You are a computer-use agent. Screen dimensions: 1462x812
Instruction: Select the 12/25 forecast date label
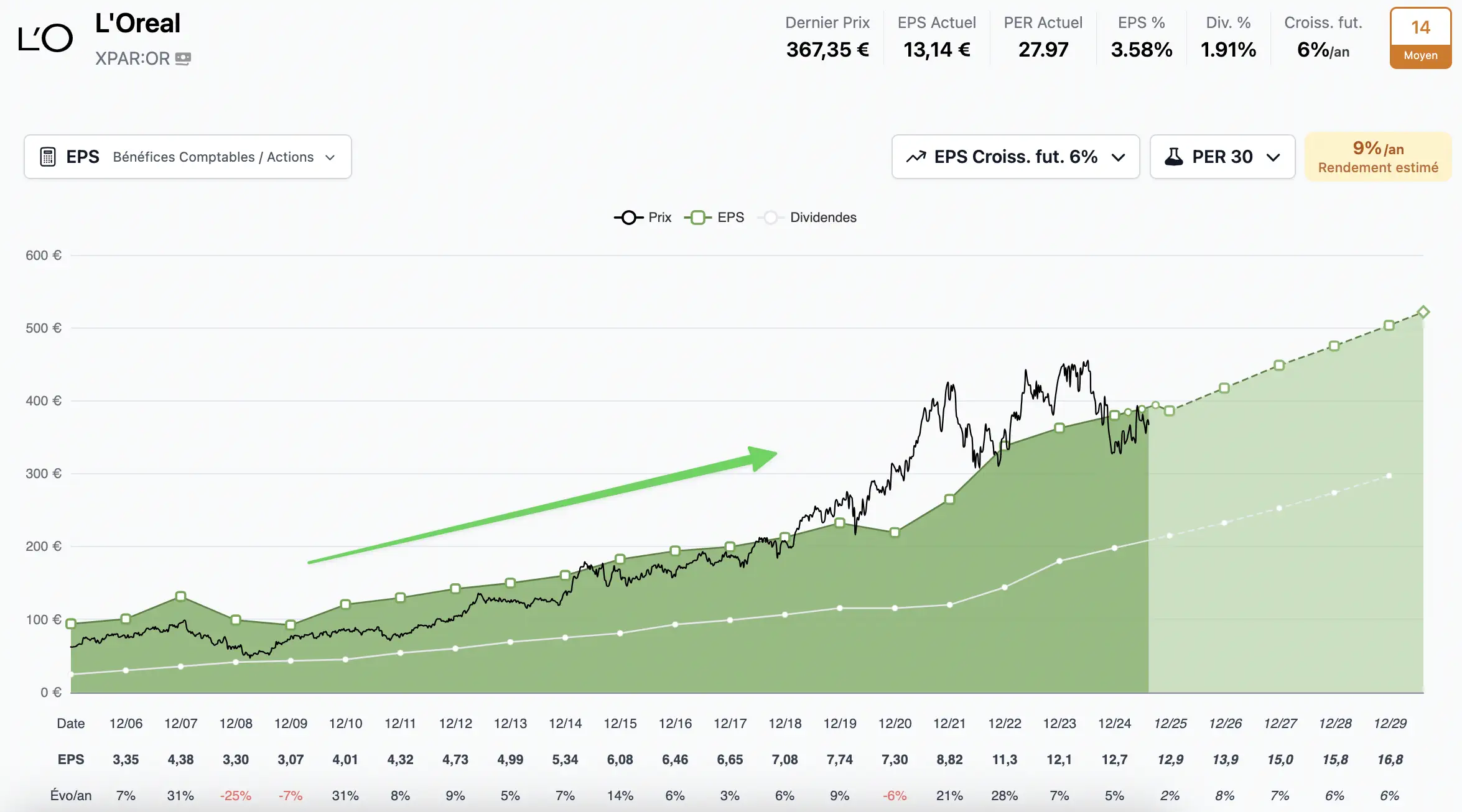1170,723
